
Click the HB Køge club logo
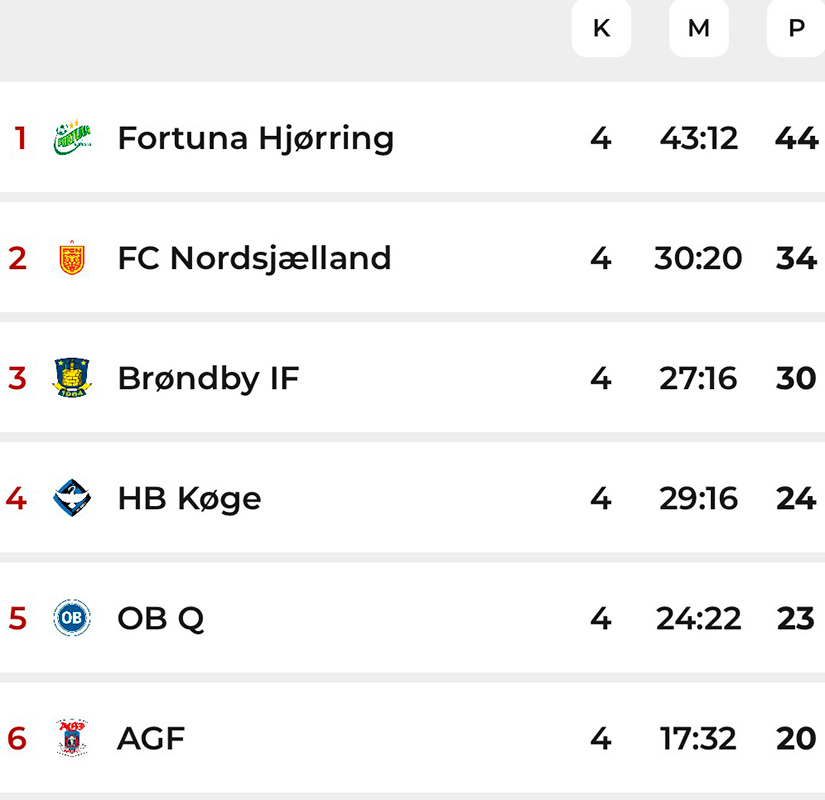click(x=72, y=498)
